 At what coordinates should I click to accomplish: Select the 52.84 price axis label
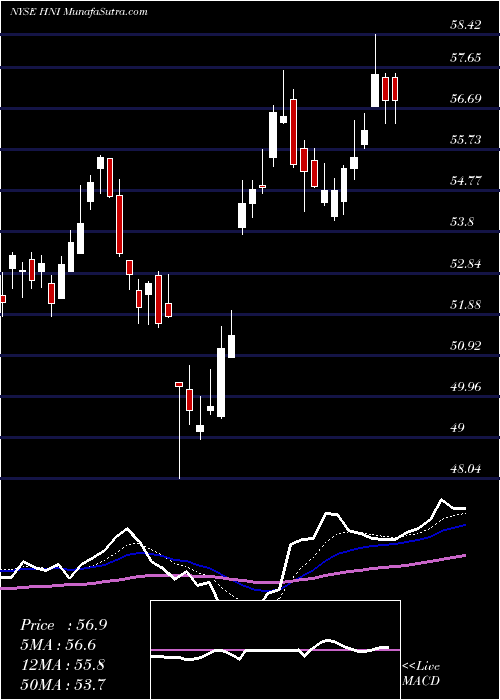pyautogui.click(x=465, y=263)
